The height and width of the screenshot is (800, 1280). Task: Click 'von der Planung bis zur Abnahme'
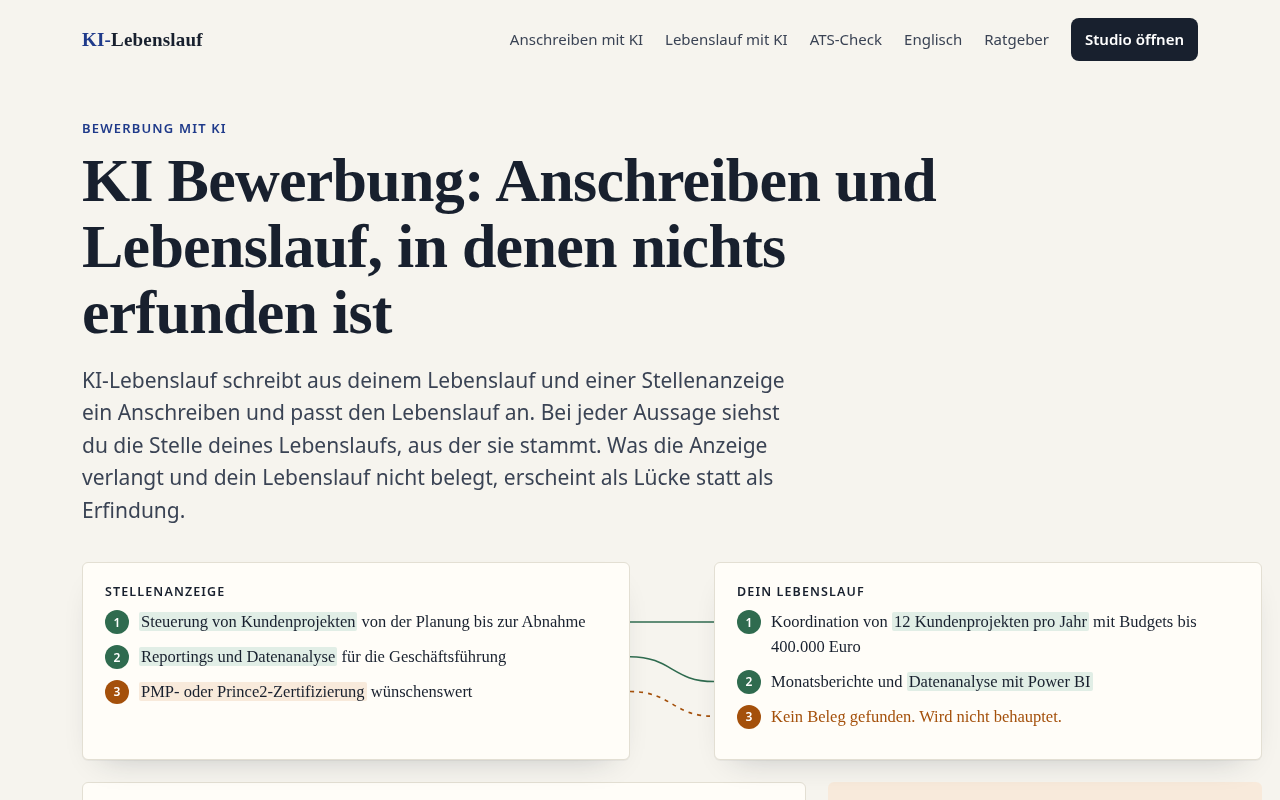coord(474,622)
